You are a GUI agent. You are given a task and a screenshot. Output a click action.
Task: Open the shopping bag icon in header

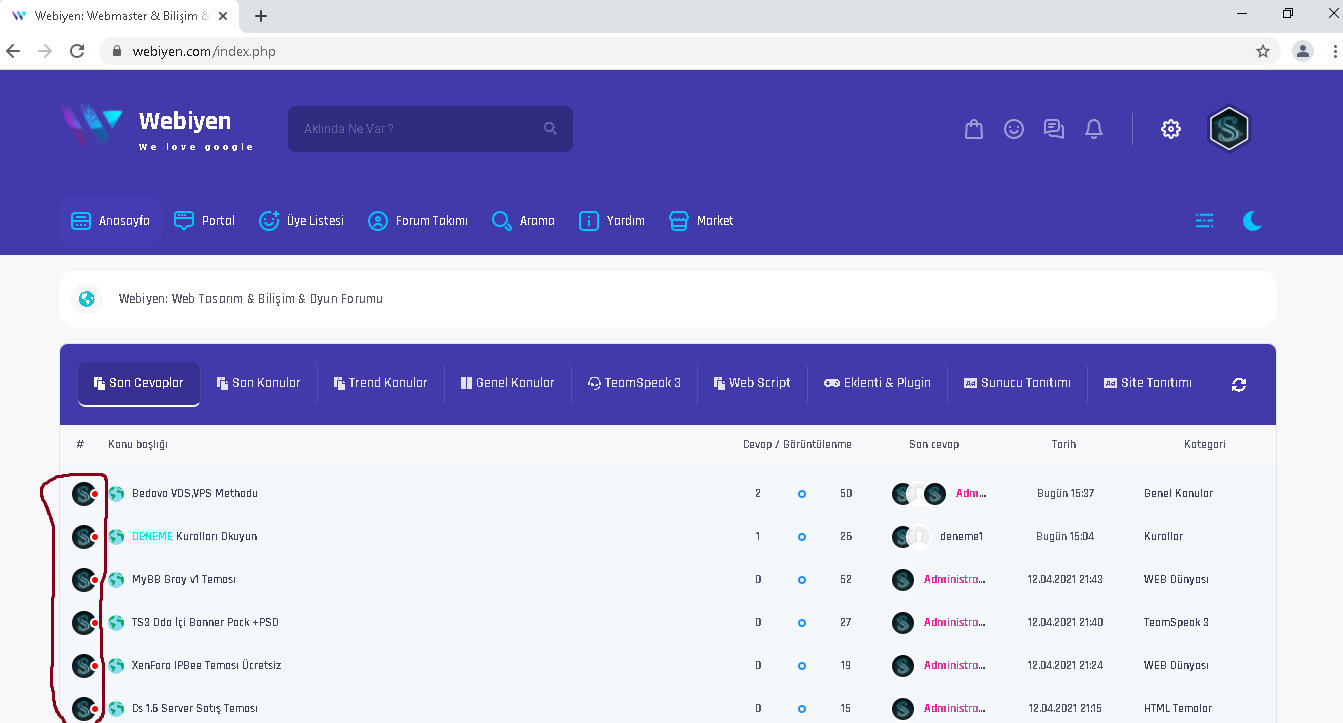(974, 129)
